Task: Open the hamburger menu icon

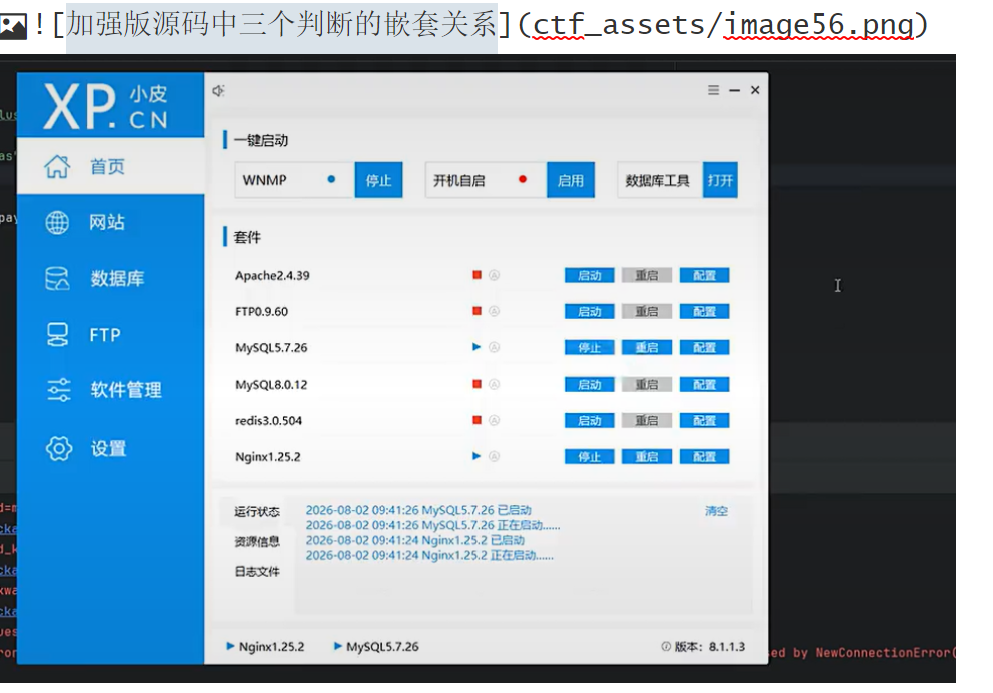Action: point(713,90)
